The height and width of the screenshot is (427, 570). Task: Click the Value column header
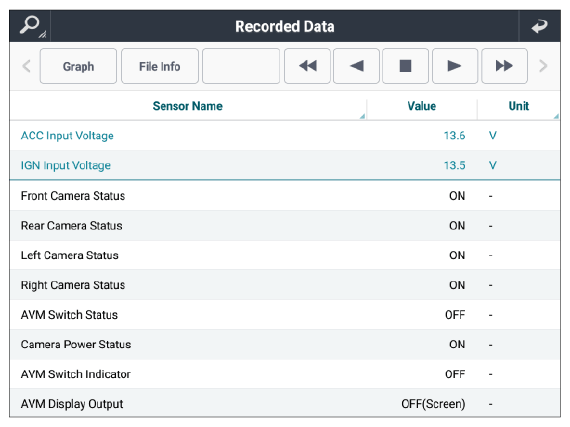(x=422, y=106)
